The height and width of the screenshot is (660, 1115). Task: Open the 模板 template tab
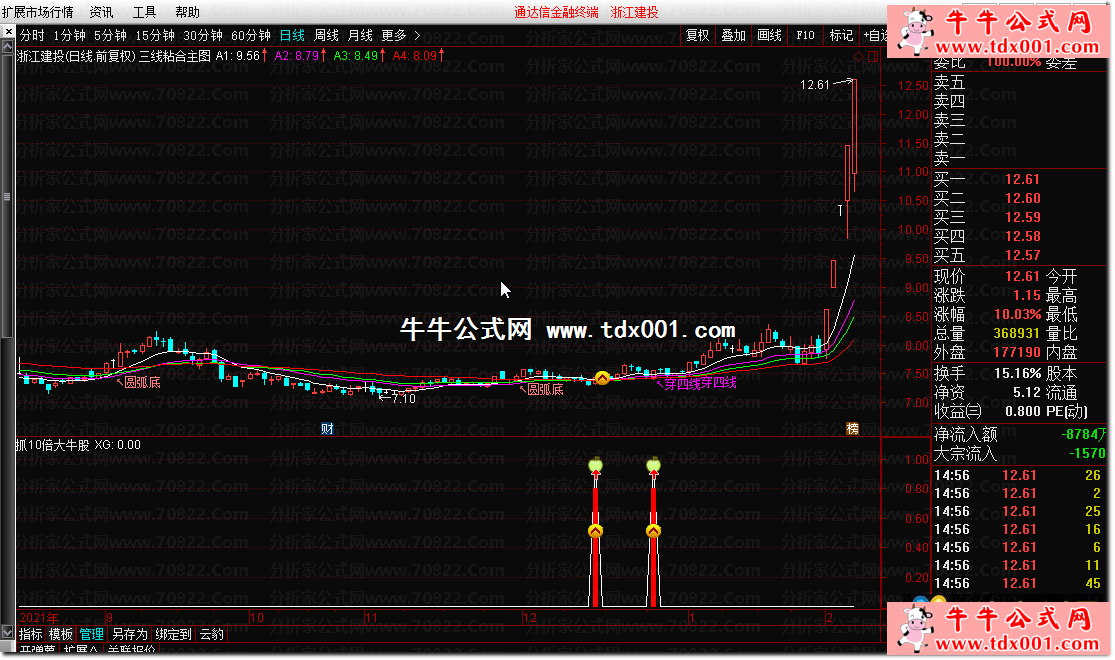click(x=61, y=634)
